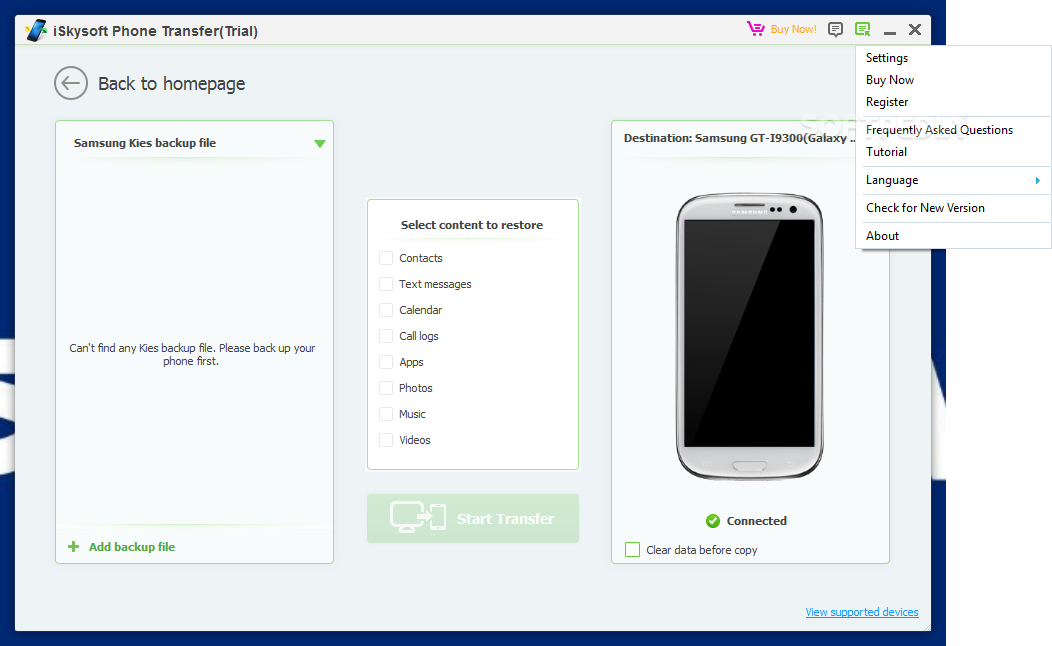Click the Buy Now! link in title bar

pos(793,30)
